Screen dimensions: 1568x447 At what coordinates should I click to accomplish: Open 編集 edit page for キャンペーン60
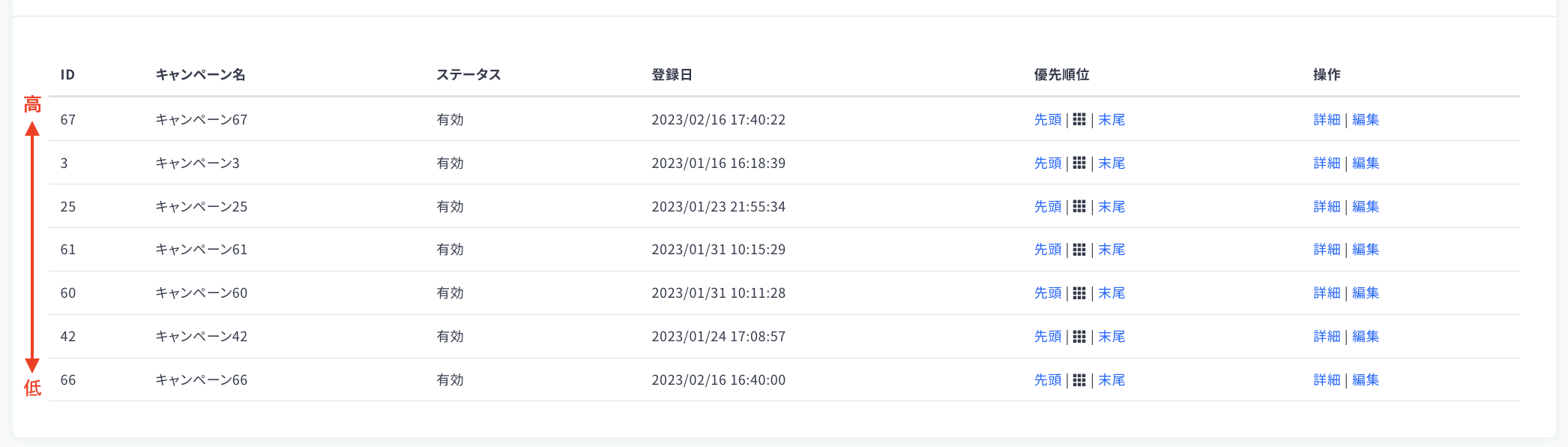1366,292
